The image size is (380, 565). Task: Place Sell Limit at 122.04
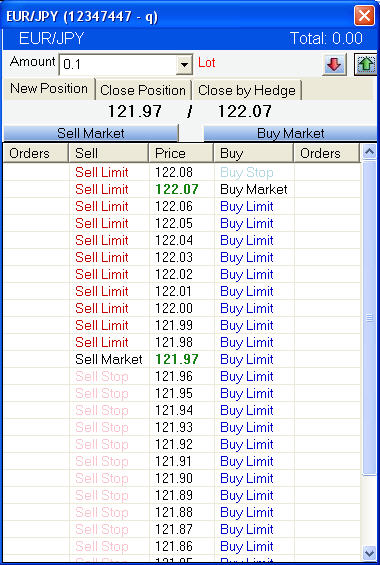point(102,240)
